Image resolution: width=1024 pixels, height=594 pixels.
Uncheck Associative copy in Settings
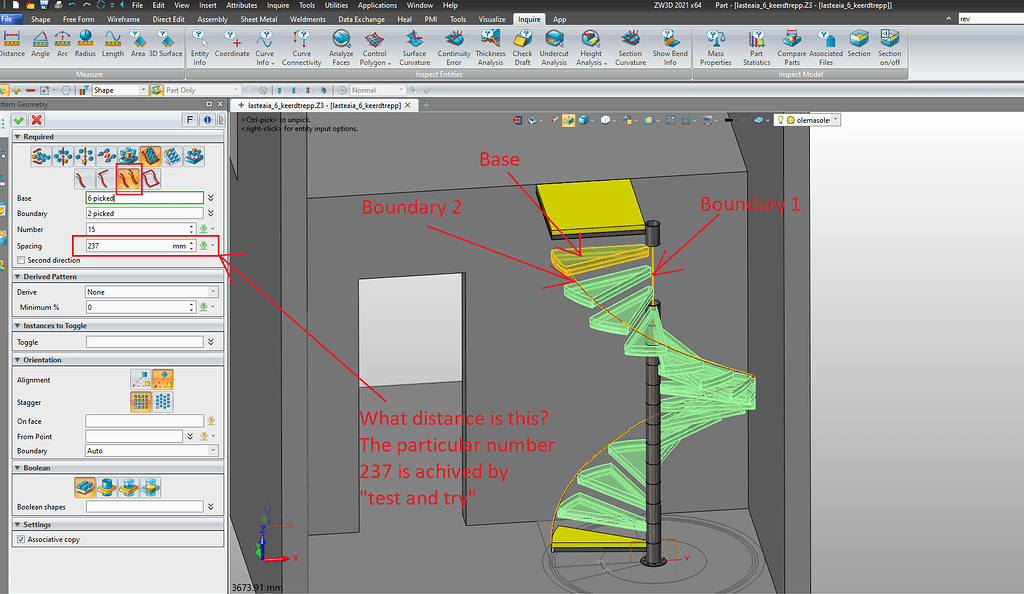coord(21,539)
